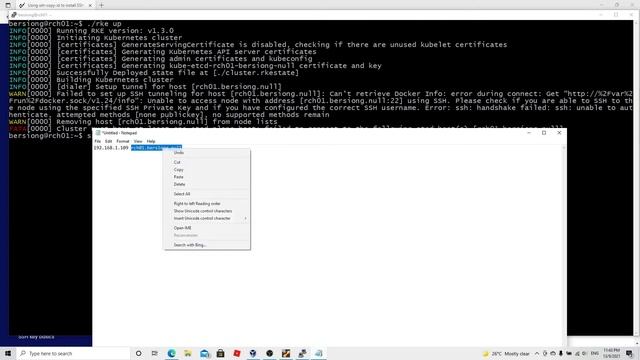Close the Notepad window

pyautogui.click(x=559, y=133)
